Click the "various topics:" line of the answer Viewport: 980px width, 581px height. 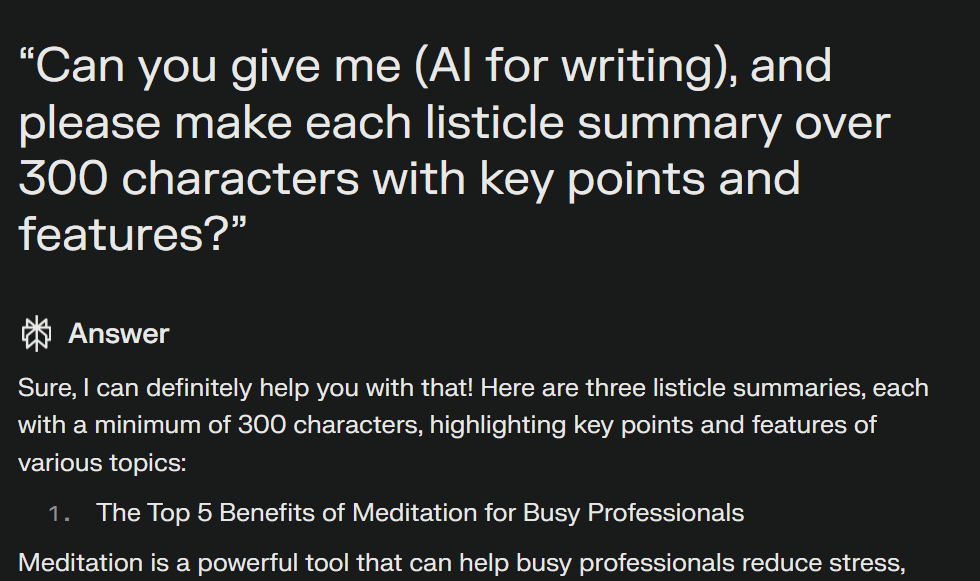coord(102,463)
